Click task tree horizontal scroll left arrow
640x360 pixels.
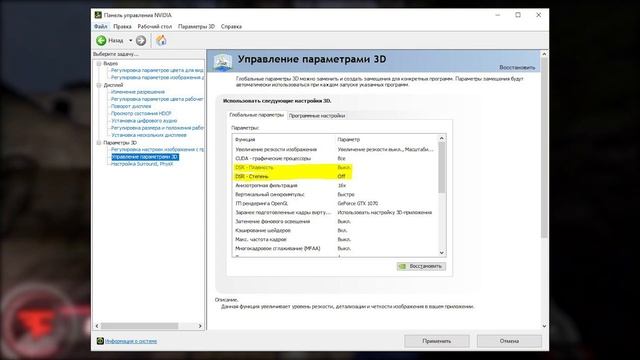[x=97, y=326]
